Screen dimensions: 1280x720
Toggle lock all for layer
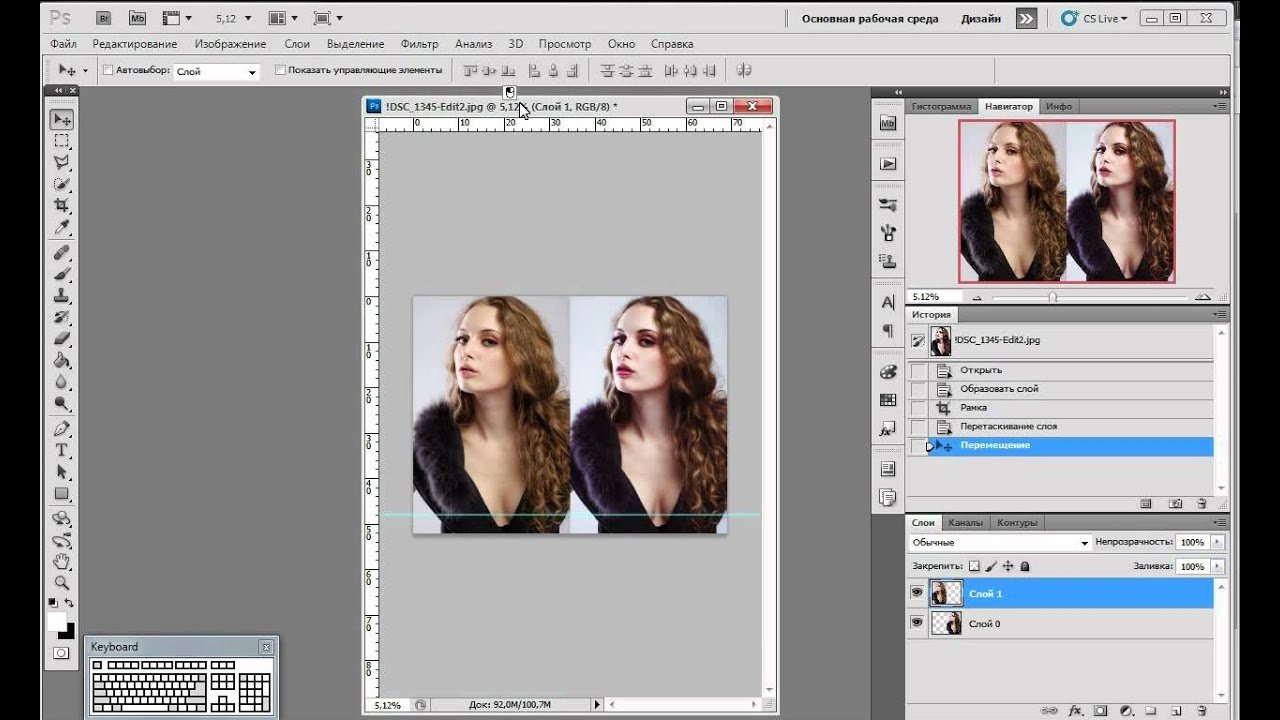pyautogui.click(x=1024, y=566)
